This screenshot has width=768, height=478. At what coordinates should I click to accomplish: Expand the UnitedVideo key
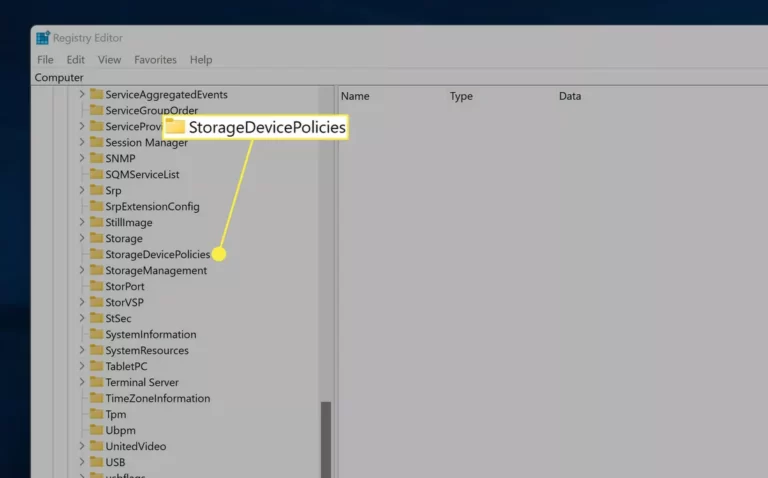click(82, 446)
